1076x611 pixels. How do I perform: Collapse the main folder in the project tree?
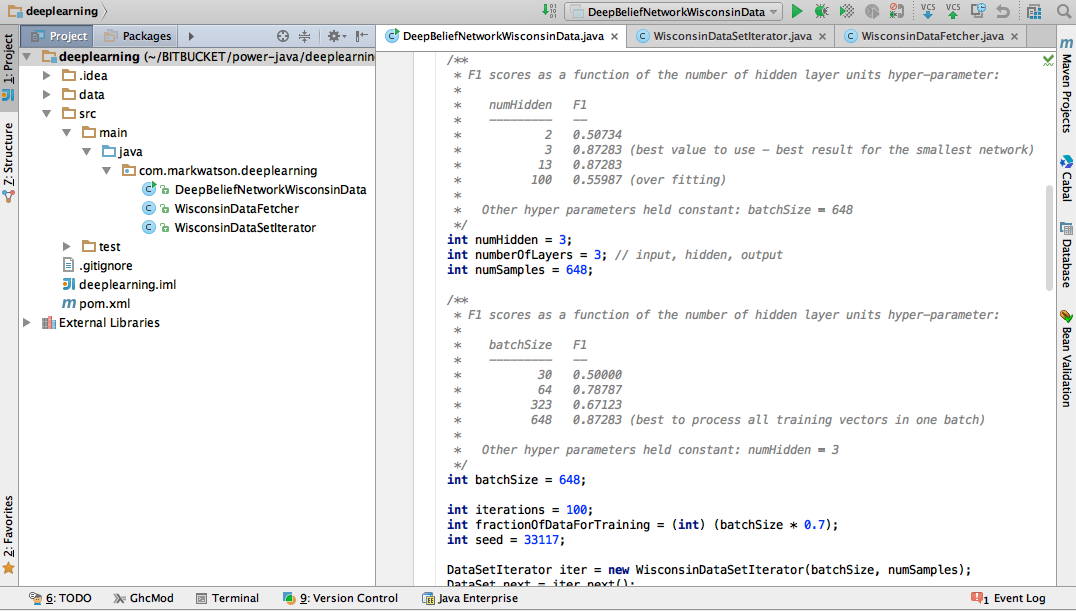(66, 132)
